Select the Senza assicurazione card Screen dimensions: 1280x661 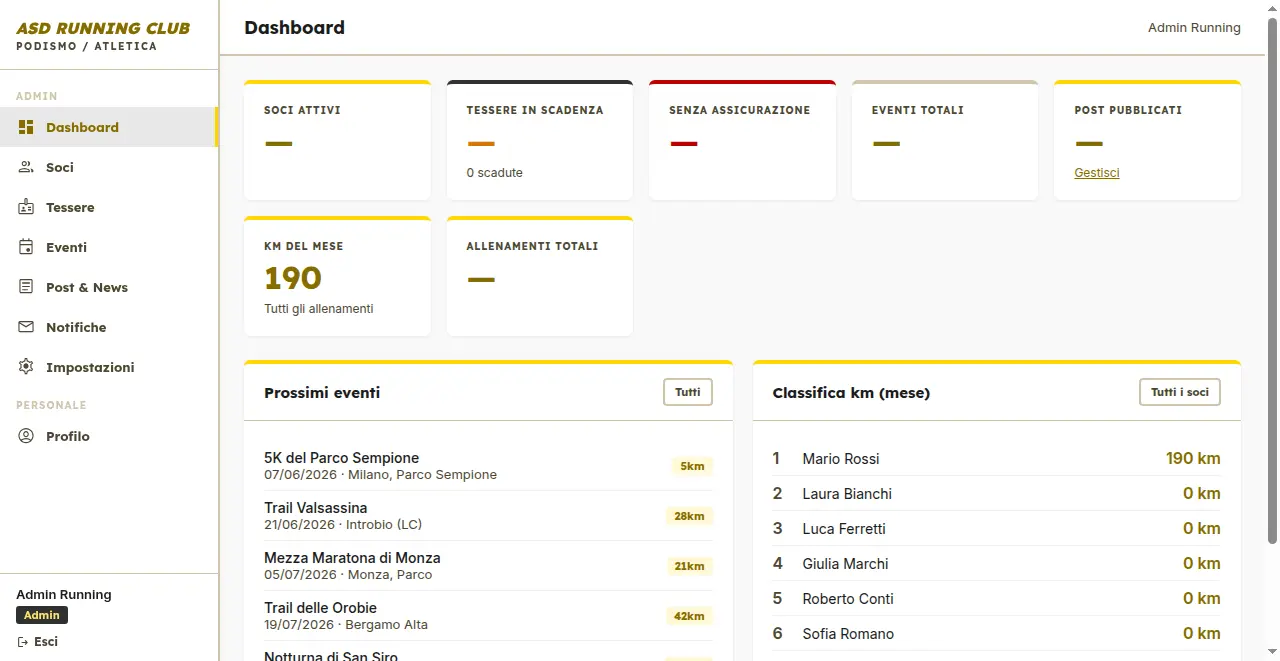(x=742, y=140)
